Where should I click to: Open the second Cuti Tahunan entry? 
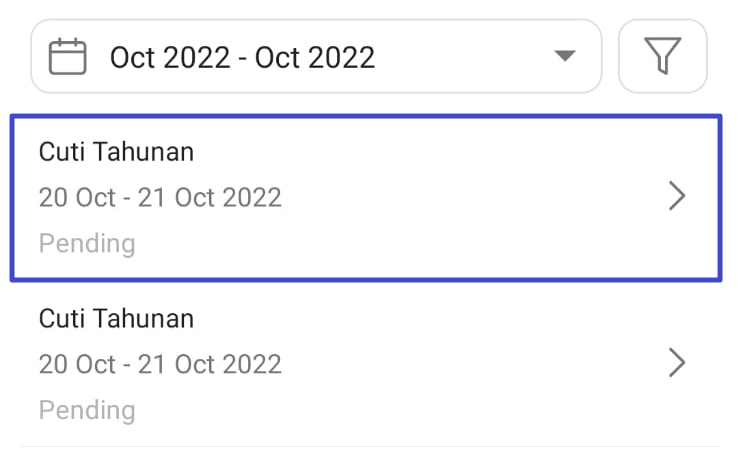pyautogui.click(x=365, y=363)
